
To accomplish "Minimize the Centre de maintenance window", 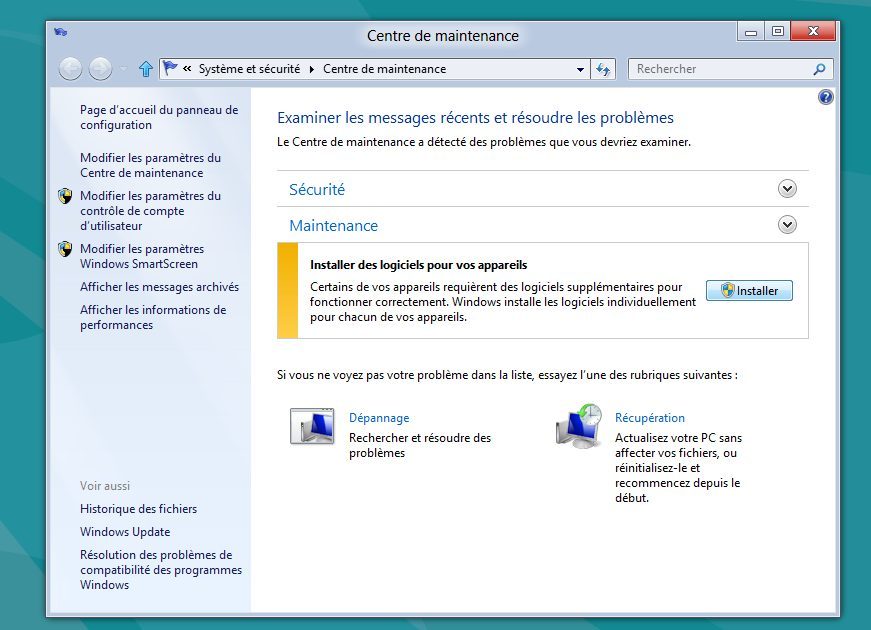I will (x=750, y=32).
